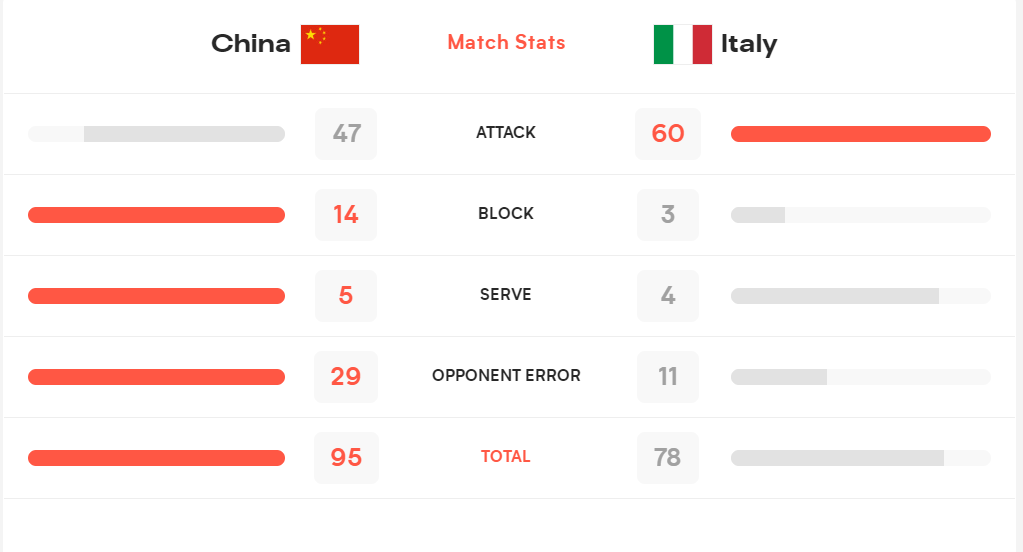Screen dimensions: 1023x552
Task: Click Italy's opponent error value 11
Action: [x=667, y=376]
